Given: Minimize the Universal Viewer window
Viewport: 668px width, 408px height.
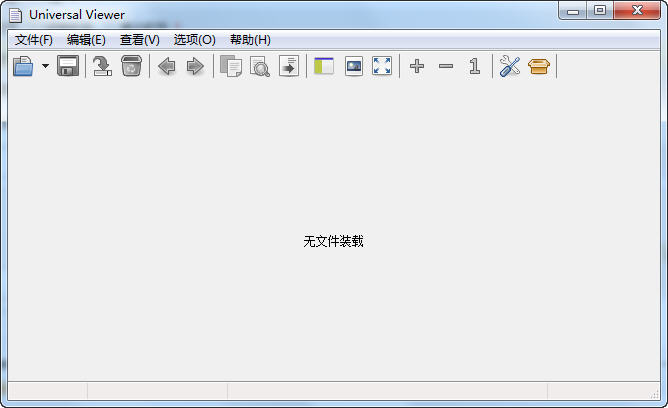Looking at the screenshot, I should coord(573,11).
